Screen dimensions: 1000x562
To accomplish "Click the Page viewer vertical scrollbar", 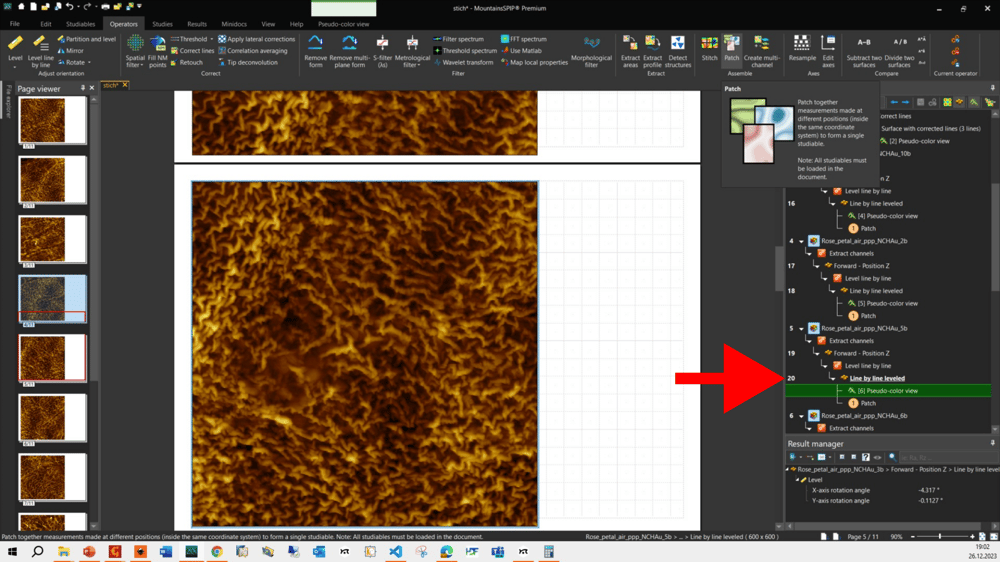I will [x=94, y=312].
